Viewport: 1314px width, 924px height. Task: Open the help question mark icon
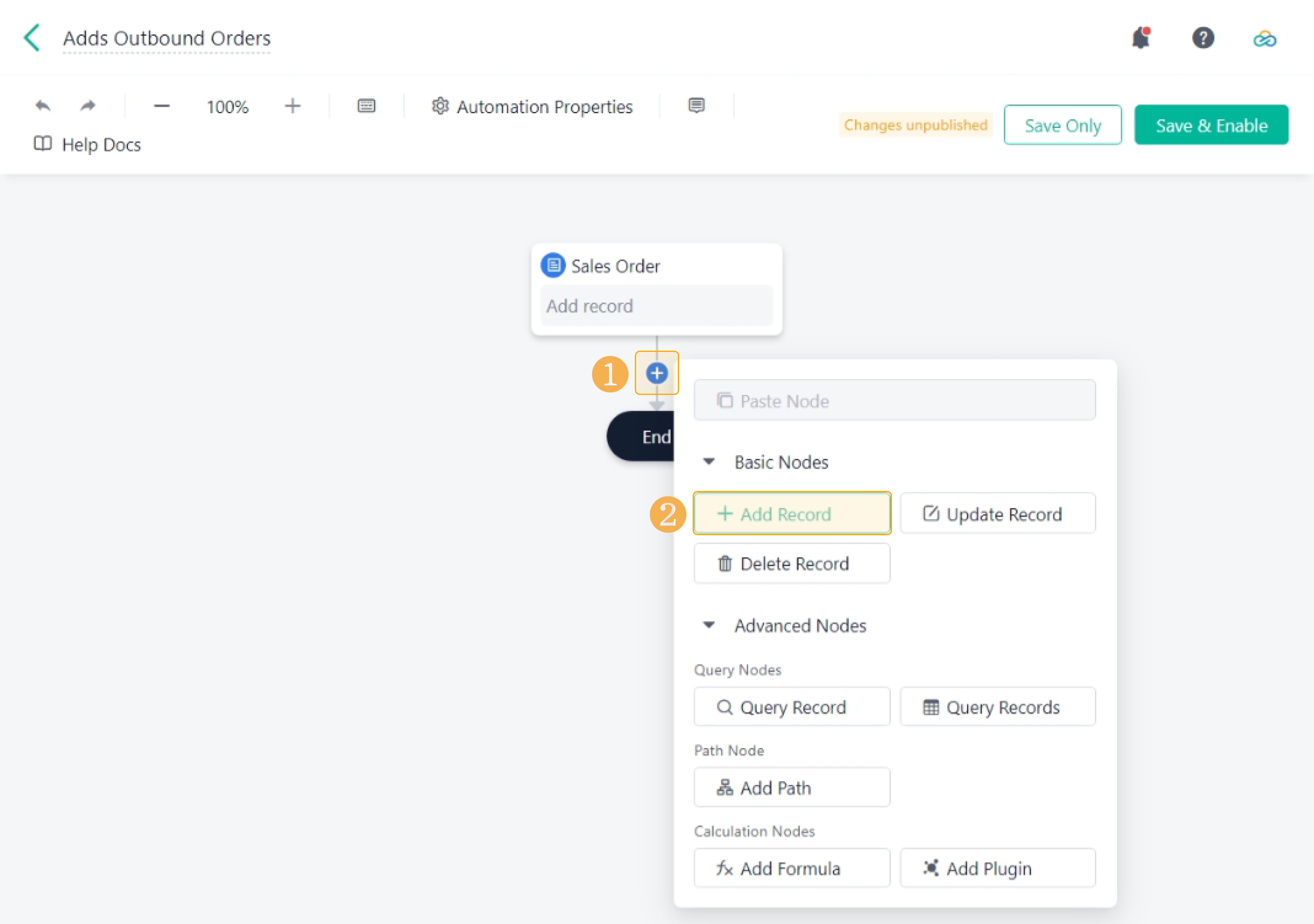click(1202, 38)
